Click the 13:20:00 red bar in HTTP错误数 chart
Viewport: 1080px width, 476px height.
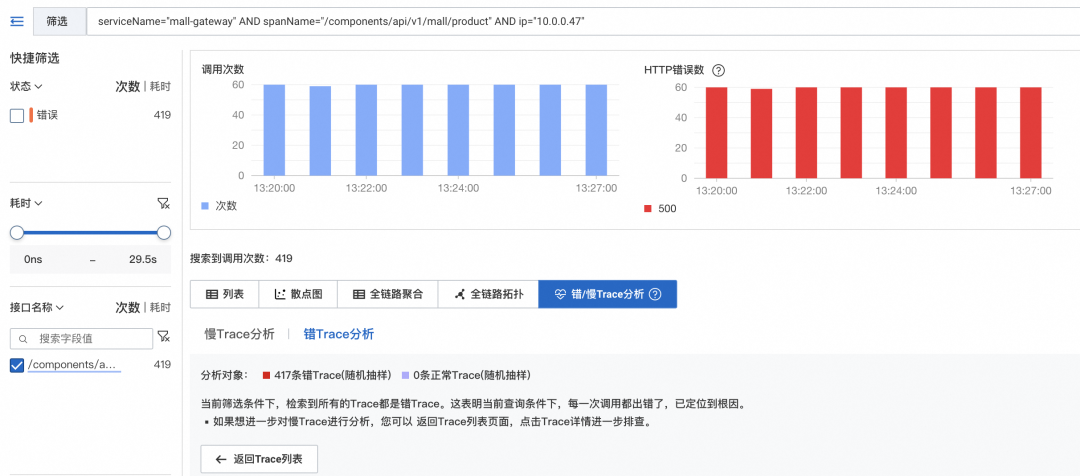[716, 133]
